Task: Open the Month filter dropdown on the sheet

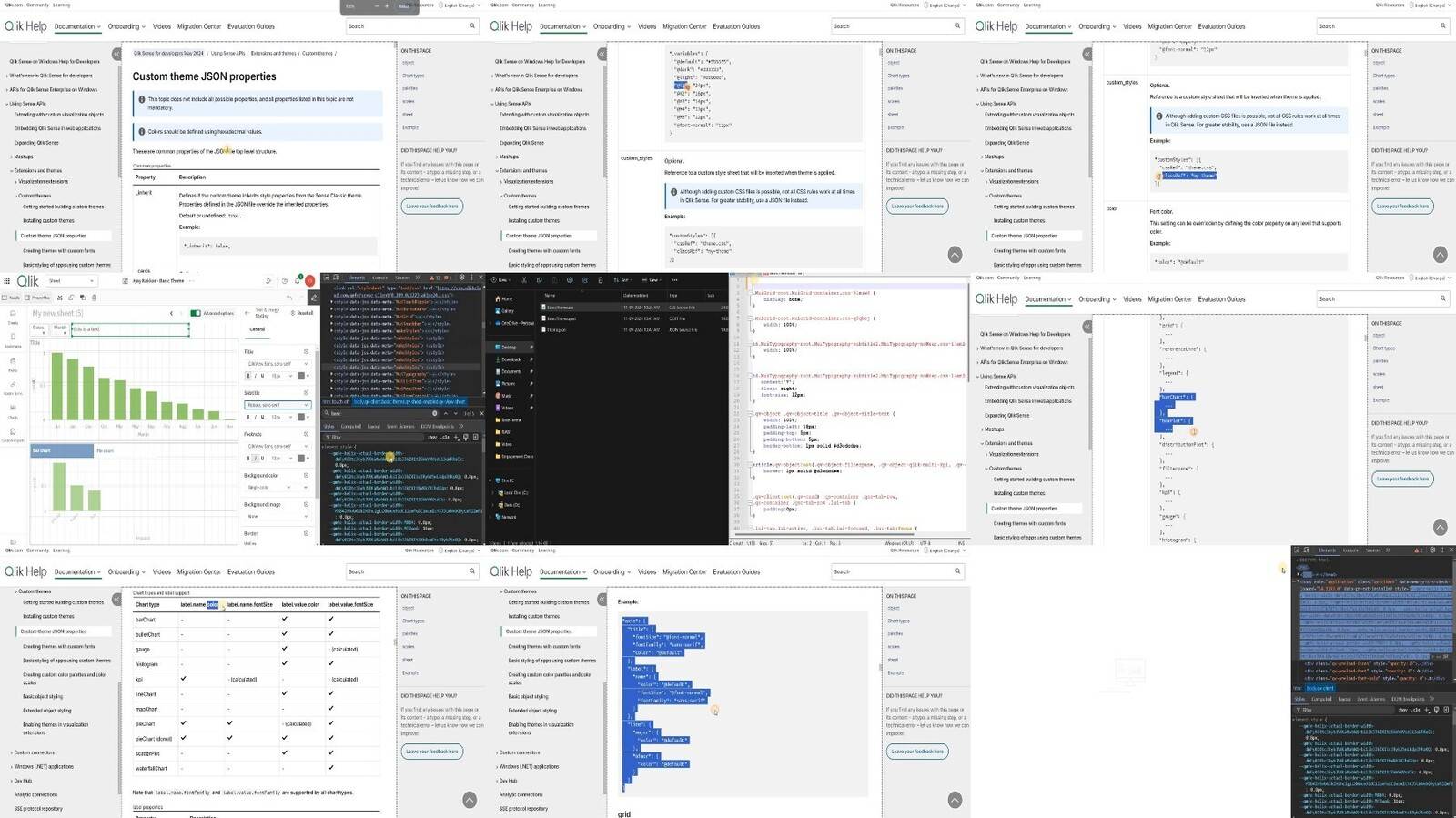Action: [60, 329]
